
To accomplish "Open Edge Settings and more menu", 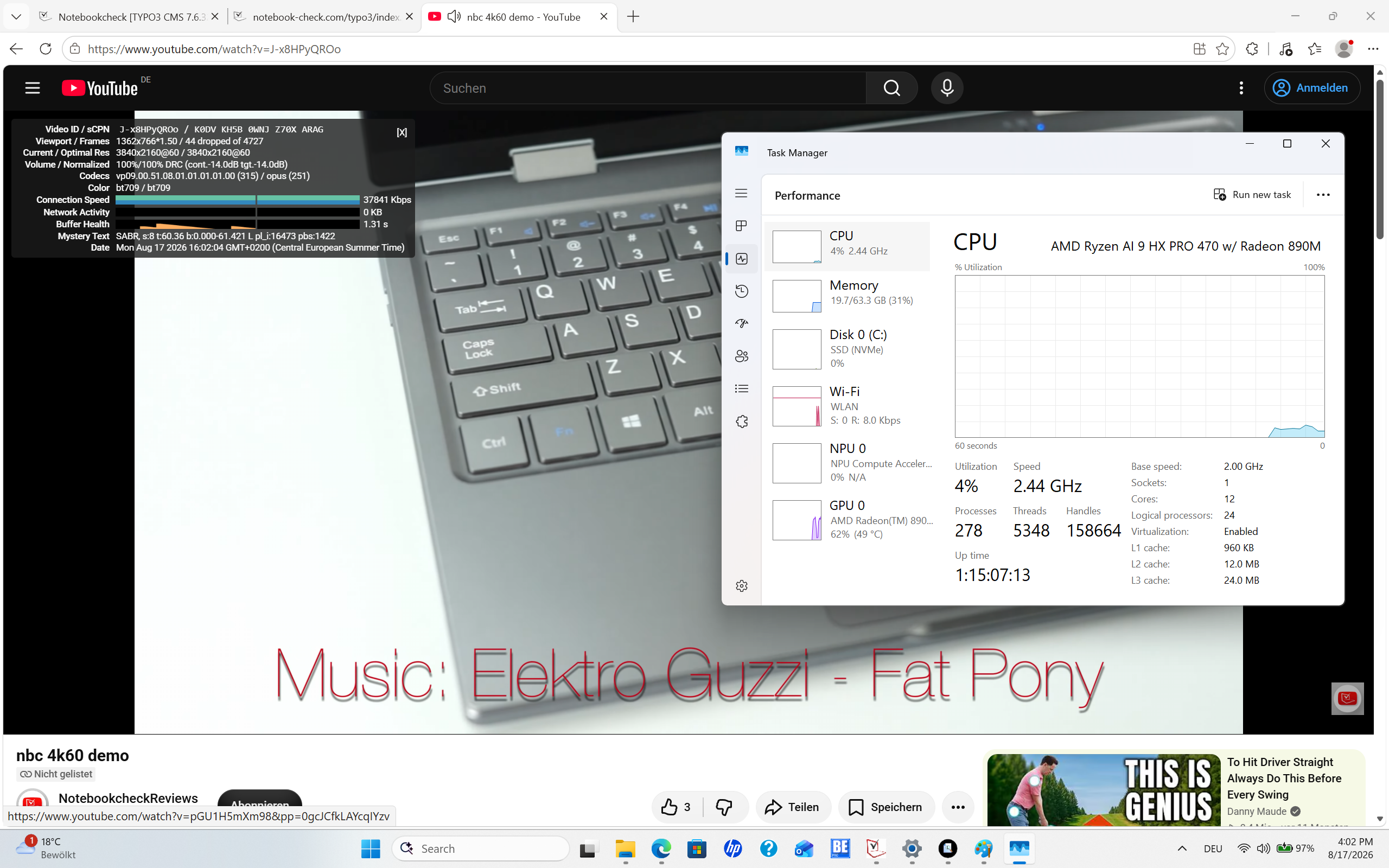I will pyautogui.click(x=1373, y=49).
